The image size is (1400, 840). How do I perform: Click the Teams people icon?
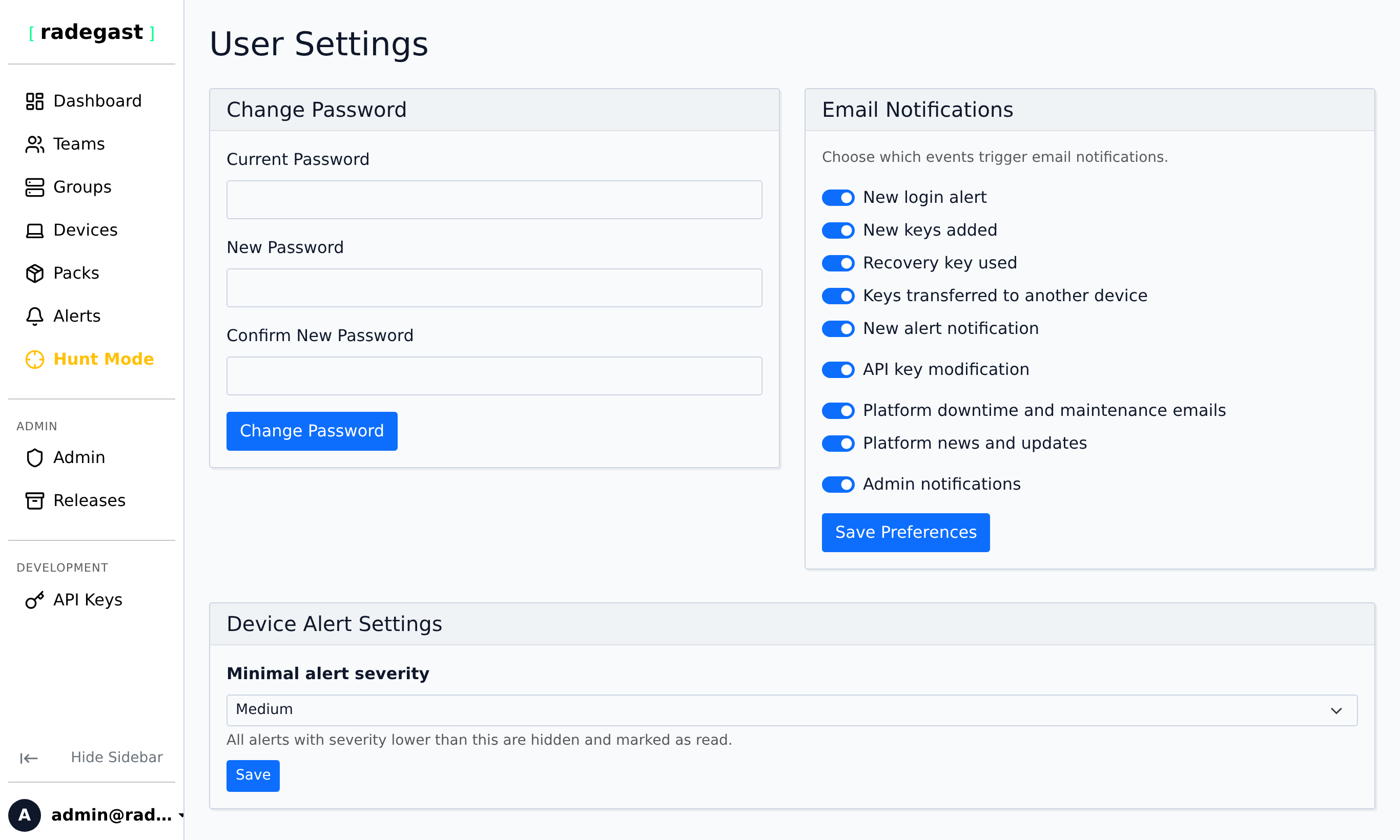pos(34,144)
